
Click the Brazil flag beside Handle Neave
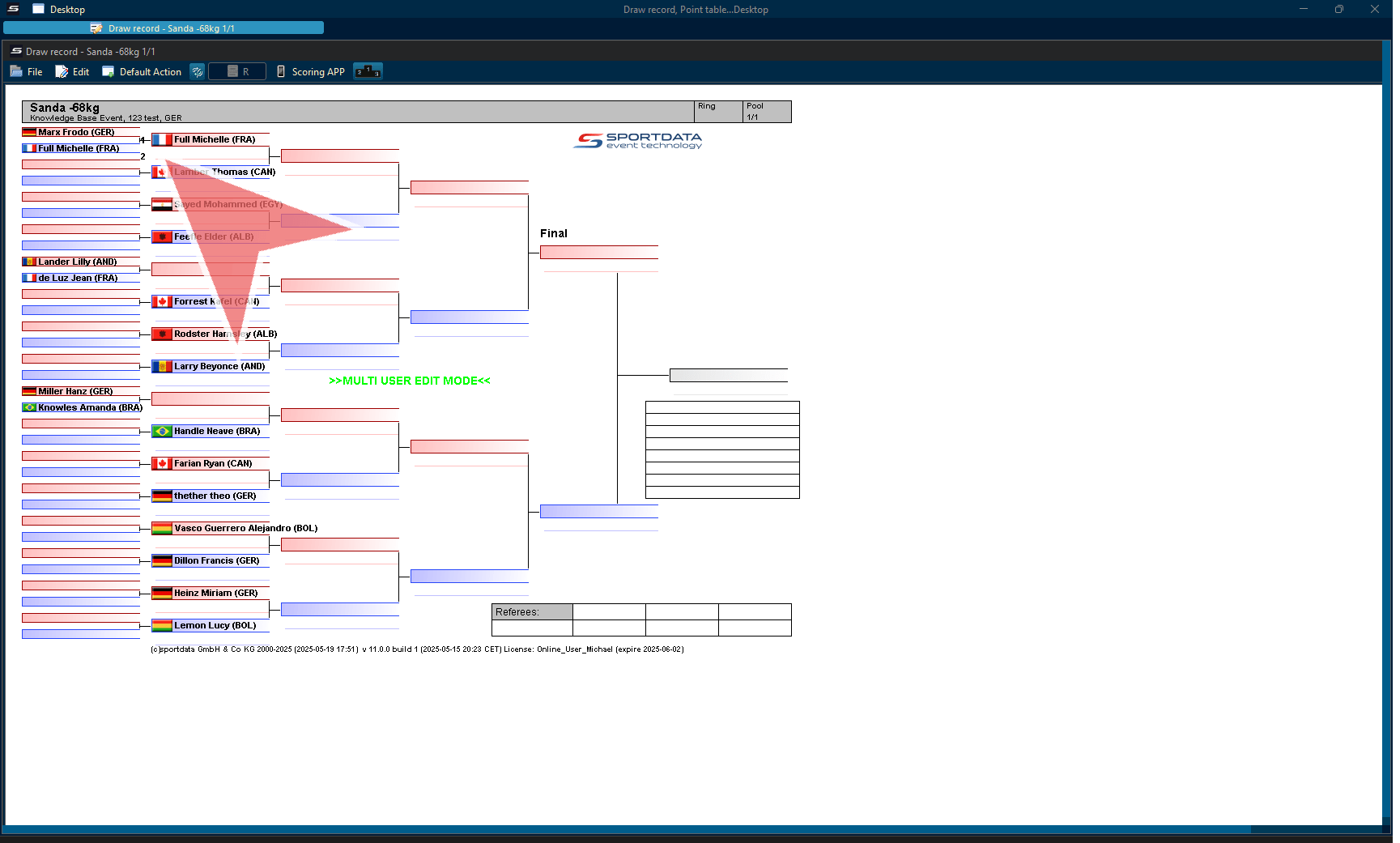pos(162,432)
